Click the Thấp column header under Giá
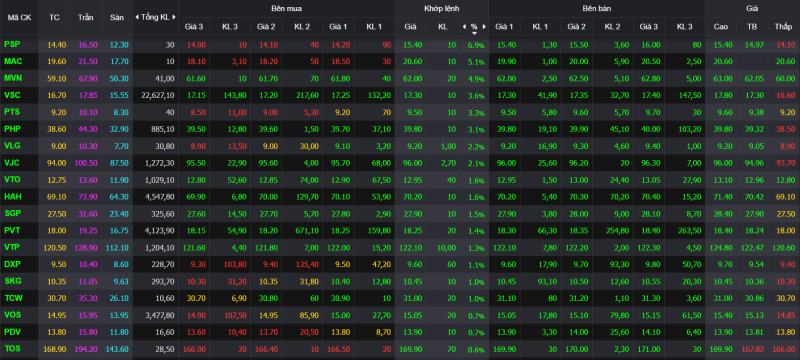 click(x=783, y=27)
